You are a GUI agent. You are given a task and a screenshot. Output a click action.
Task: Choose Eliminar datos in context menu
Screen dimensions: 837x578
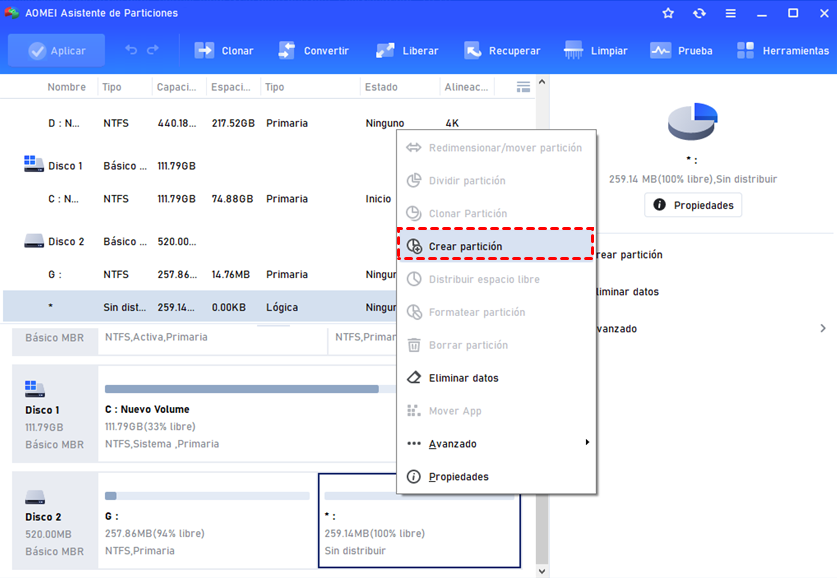click(496, 378)
